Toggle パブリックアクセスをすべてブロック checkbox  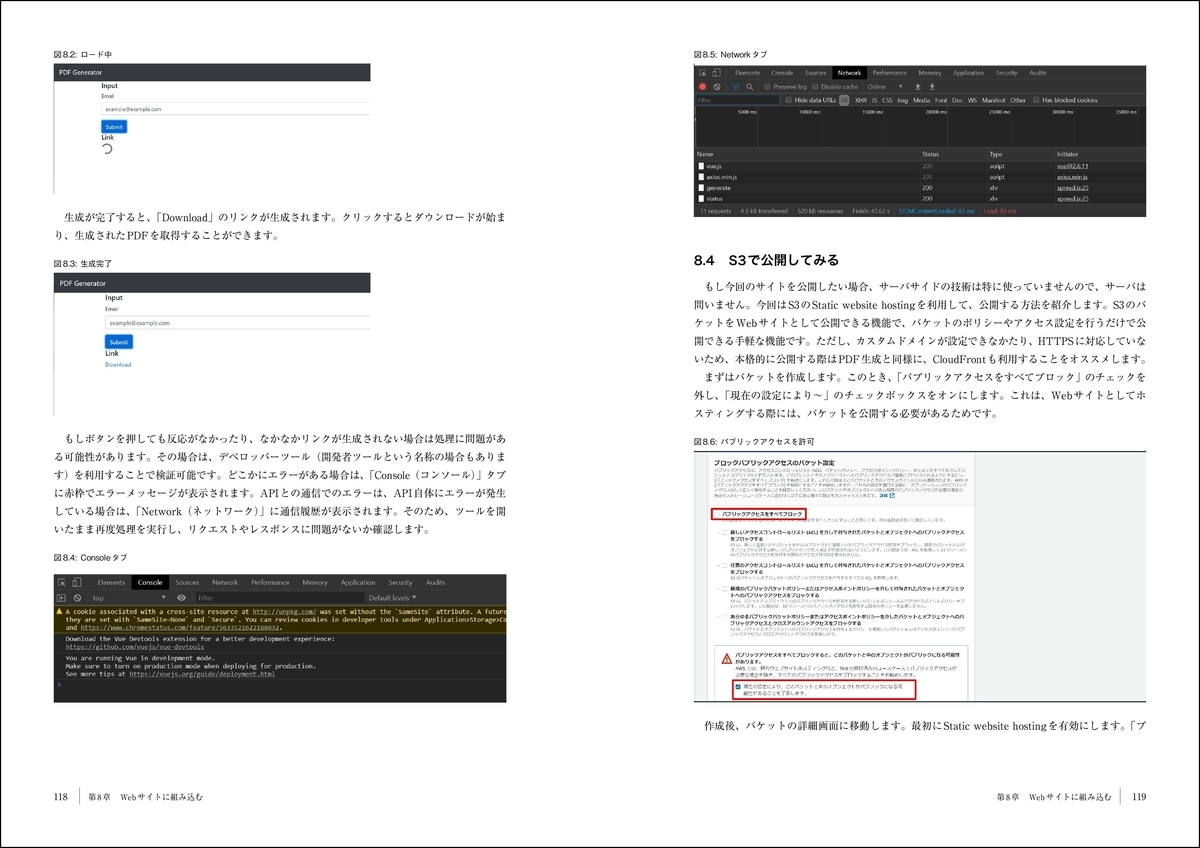click(x=717, y=514)
